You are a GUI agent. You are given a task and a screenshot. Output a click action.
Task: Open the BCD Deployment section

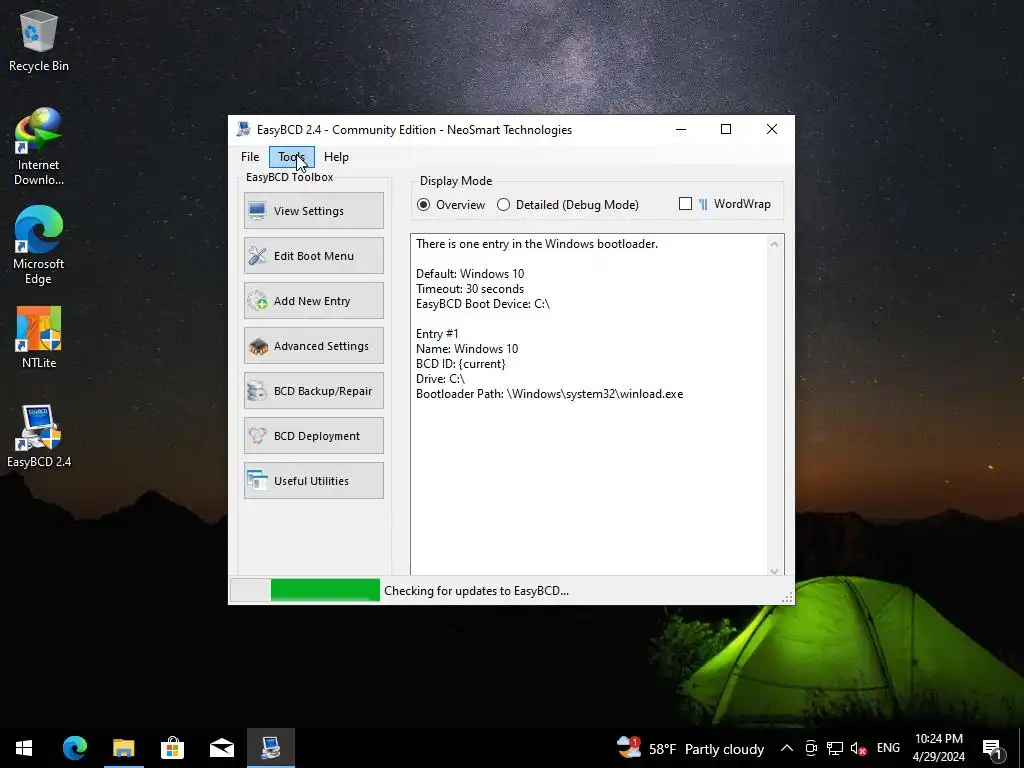(313, 436)
